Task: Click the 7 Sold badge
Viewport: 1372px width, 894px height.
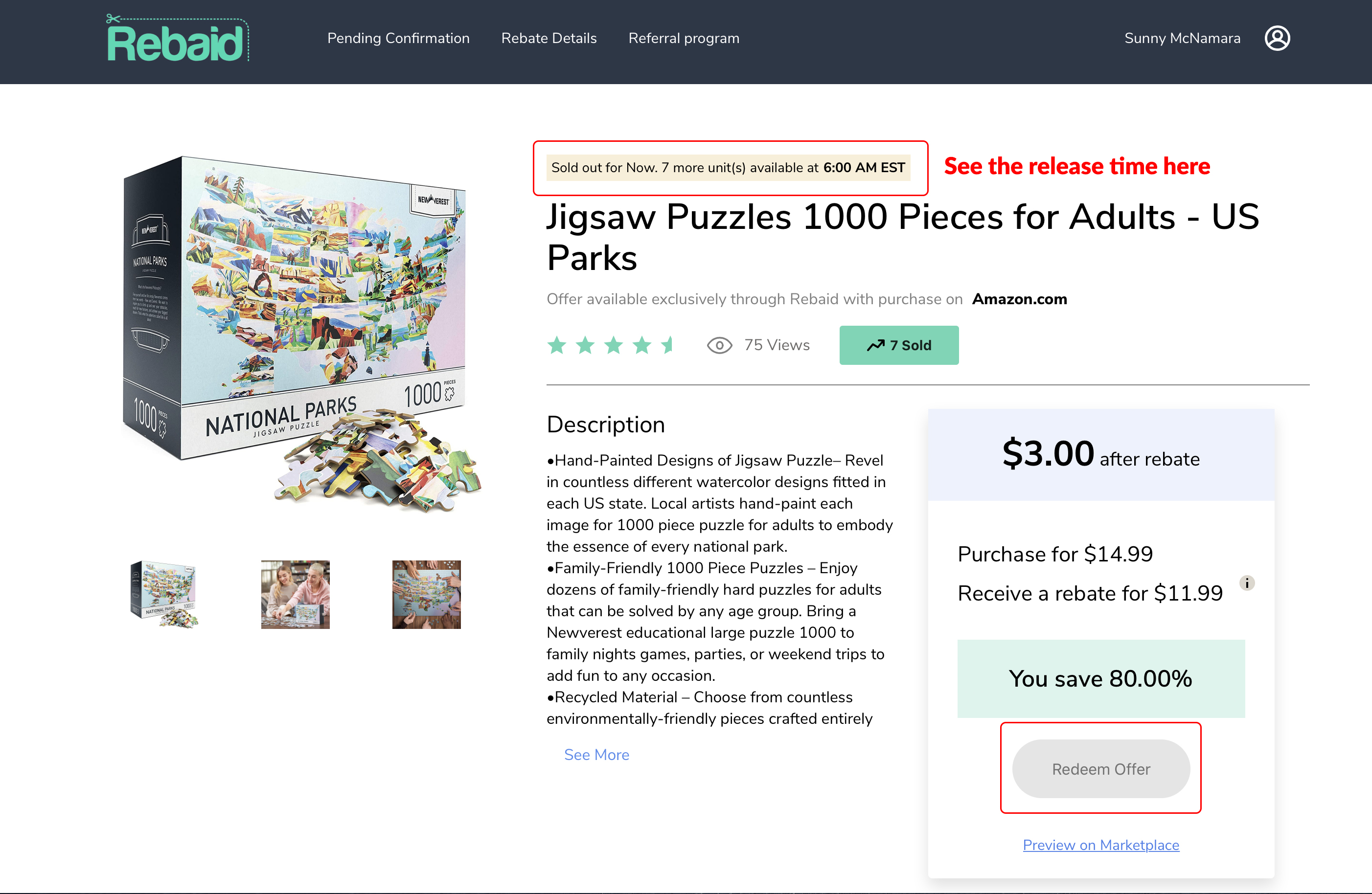Action: pyautogui.click(x=899, y=345)
